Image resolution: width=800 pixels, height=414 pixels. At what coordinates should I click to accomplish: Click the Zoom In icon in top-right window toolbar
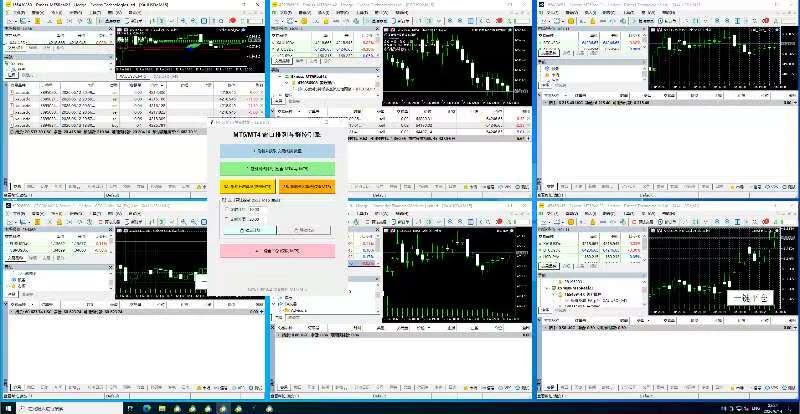(x=717, y=21)
